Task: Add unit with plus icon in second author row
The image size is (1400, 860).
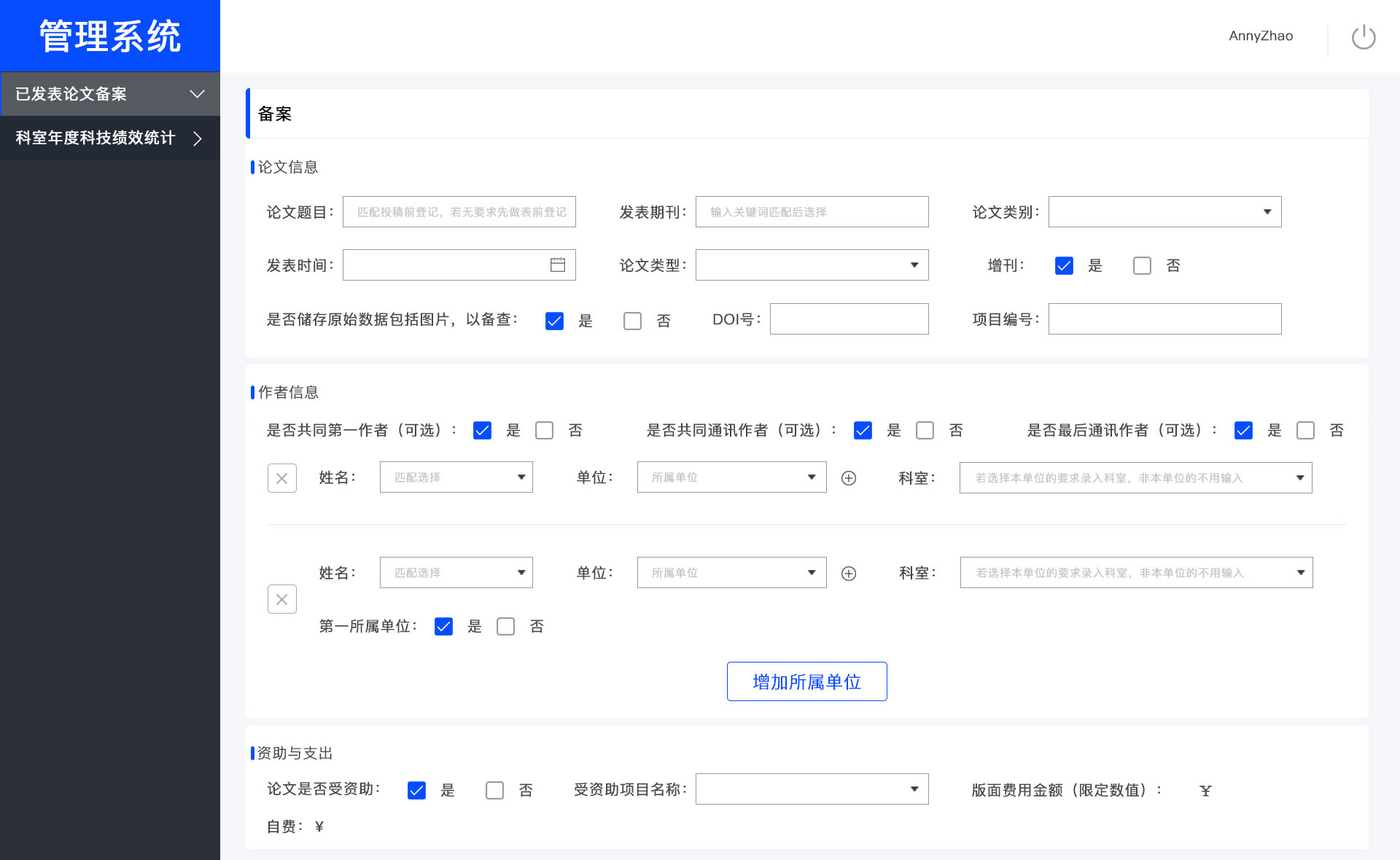Action: (x=848, y=574)
